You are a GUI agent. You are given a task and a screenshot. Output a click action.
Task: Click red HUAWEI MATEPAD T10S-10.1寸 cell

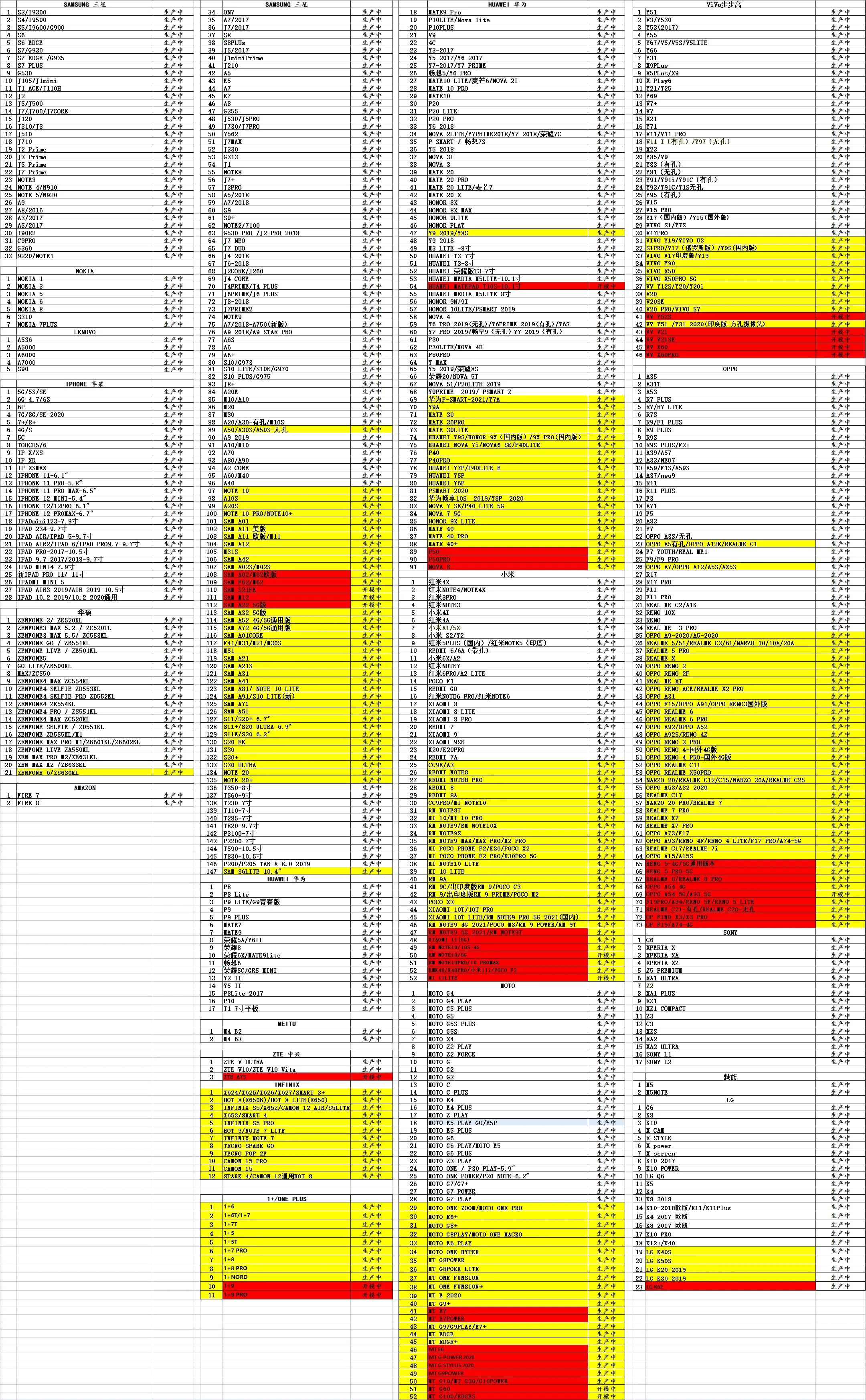pyautogui.click(x=508, y=286)
